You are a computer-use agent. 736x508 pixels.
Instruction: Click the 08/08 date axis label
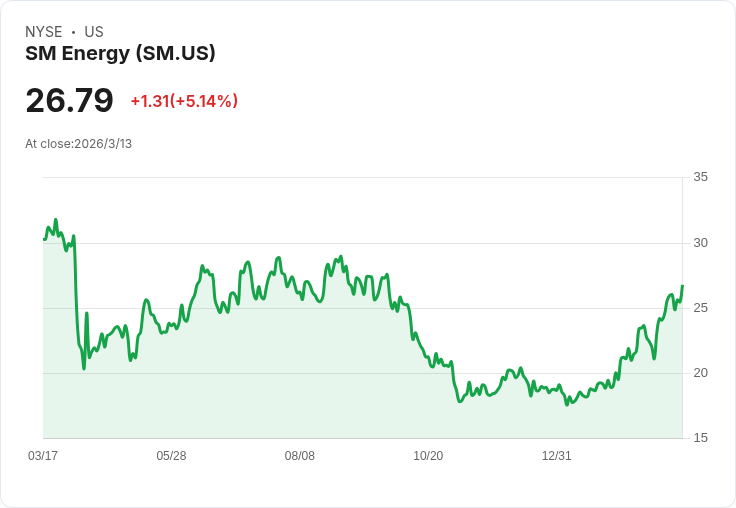pos(300,456)
